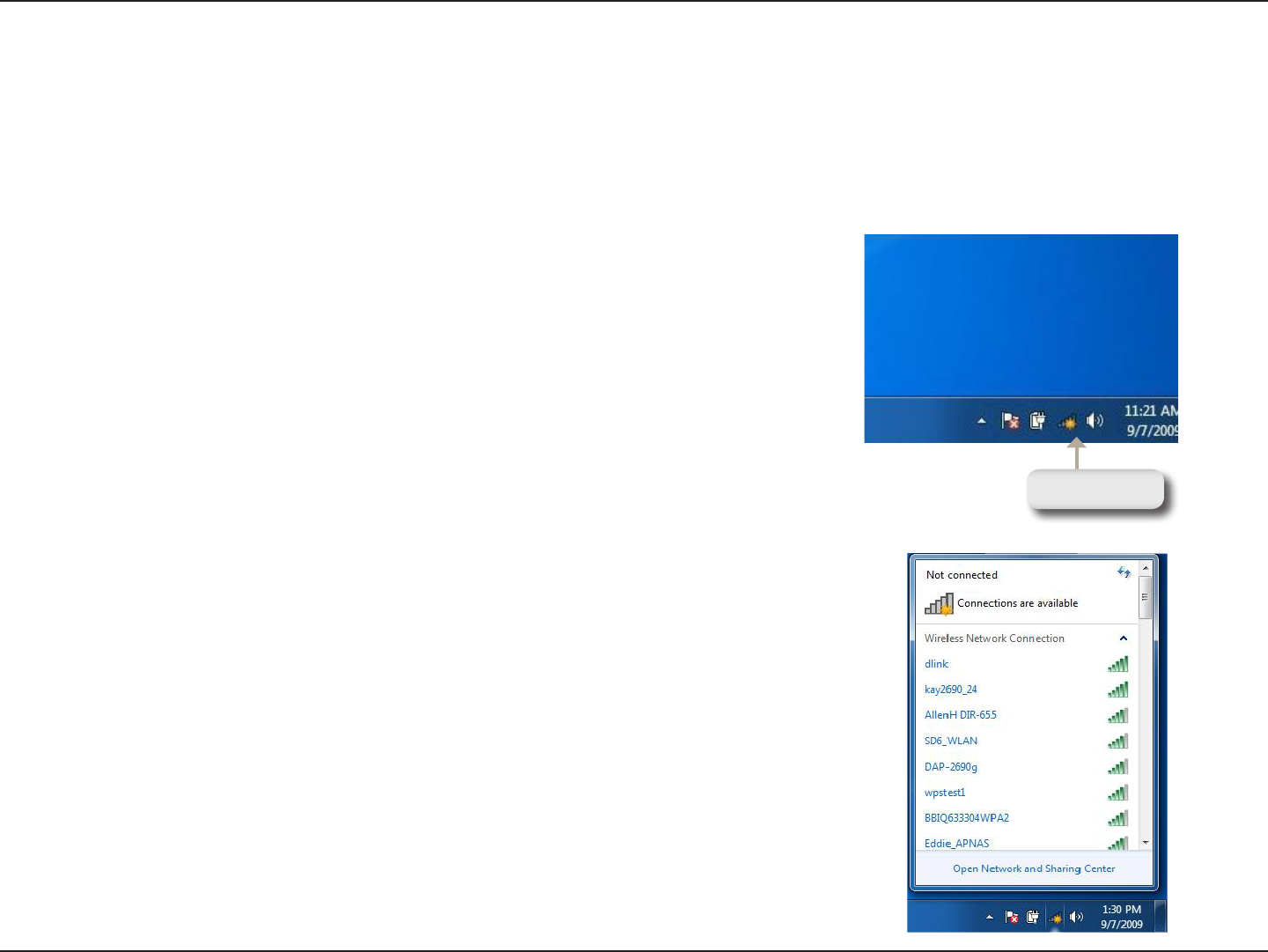This screenshot has height=952, width=1268.
Task: Click the network icon in the 1:30 PM taskbar
Action: (x=1055, y=918)
